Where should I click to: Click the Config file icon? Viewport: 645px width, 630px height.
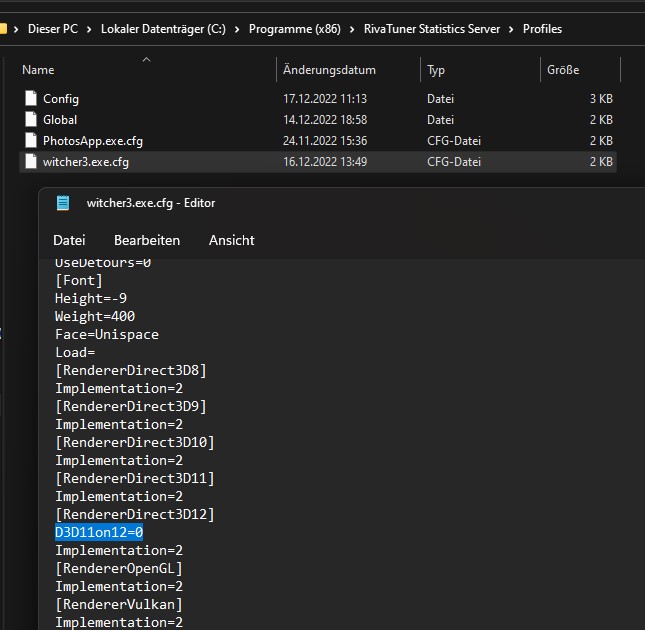tap(31, 99)
